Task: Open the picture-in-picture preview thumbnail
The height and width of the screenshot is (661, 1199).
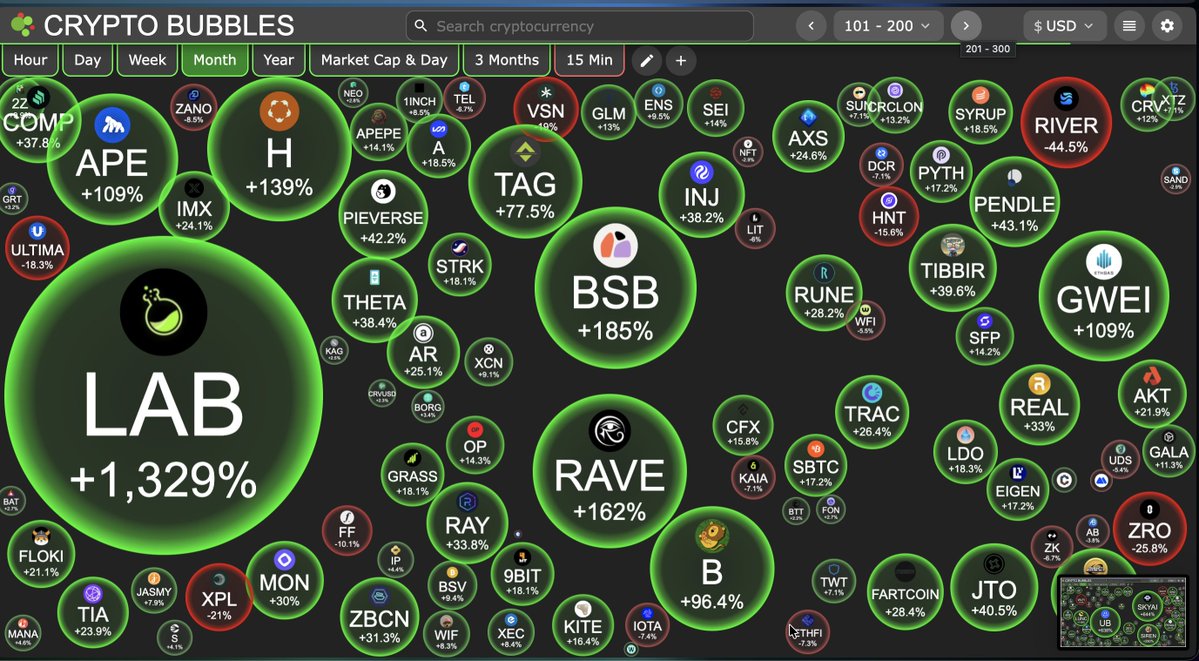Action: [1122, 611]
